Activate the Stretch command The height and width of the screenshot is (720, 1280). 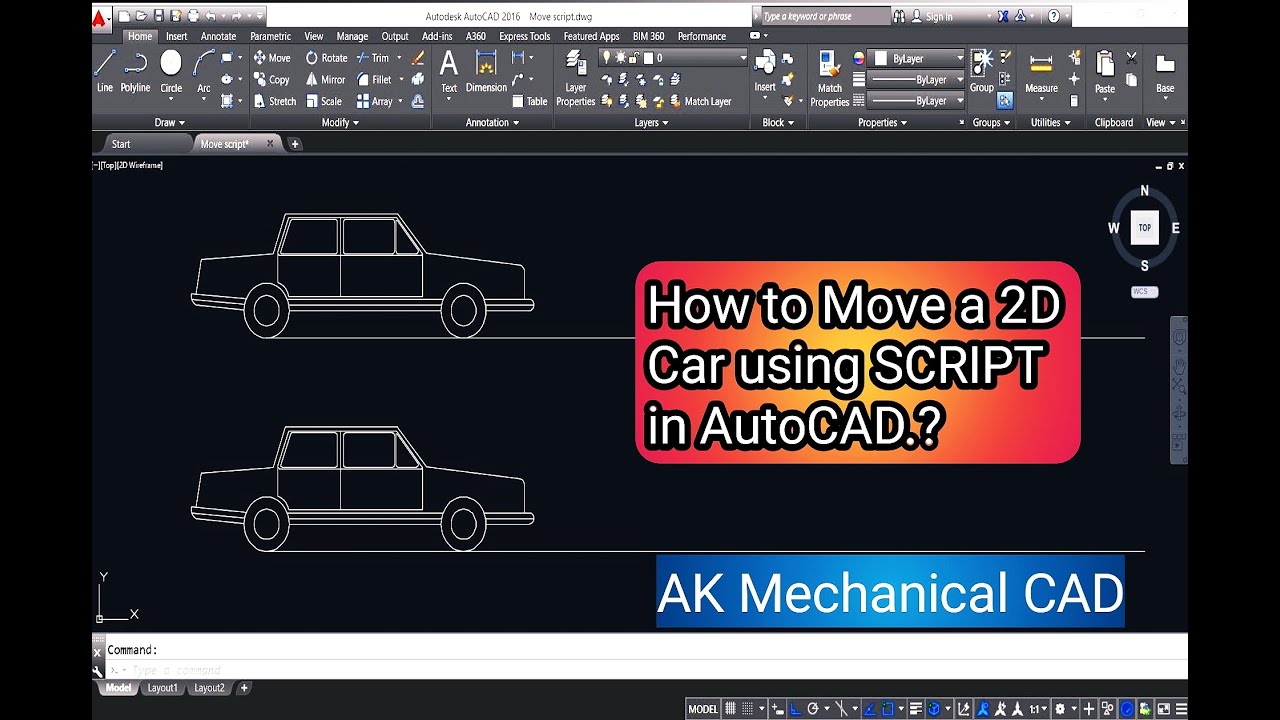[275, 101]
